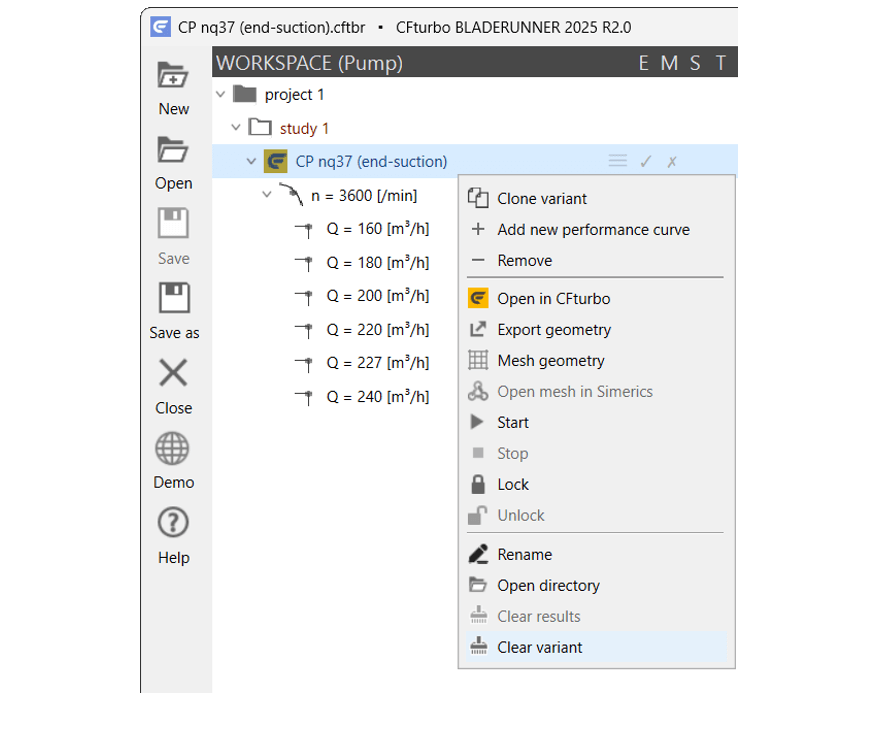Click the study 1 folder icon
Screen dimensions: 890x729
click(260, 127)
